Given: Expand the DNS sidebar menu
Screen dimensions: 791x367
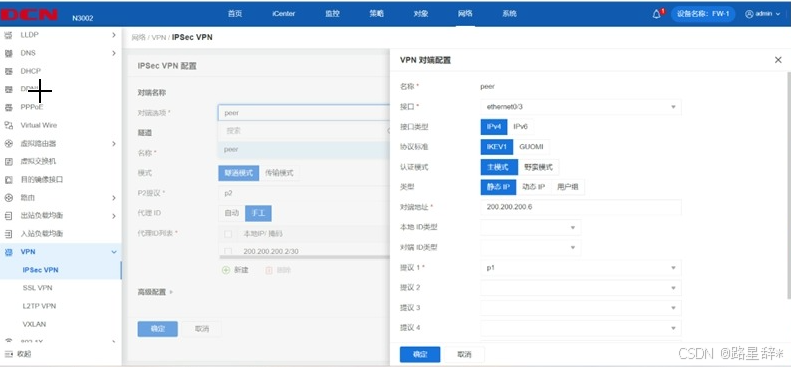Looking at the screenshot, I should click(114, 53).
